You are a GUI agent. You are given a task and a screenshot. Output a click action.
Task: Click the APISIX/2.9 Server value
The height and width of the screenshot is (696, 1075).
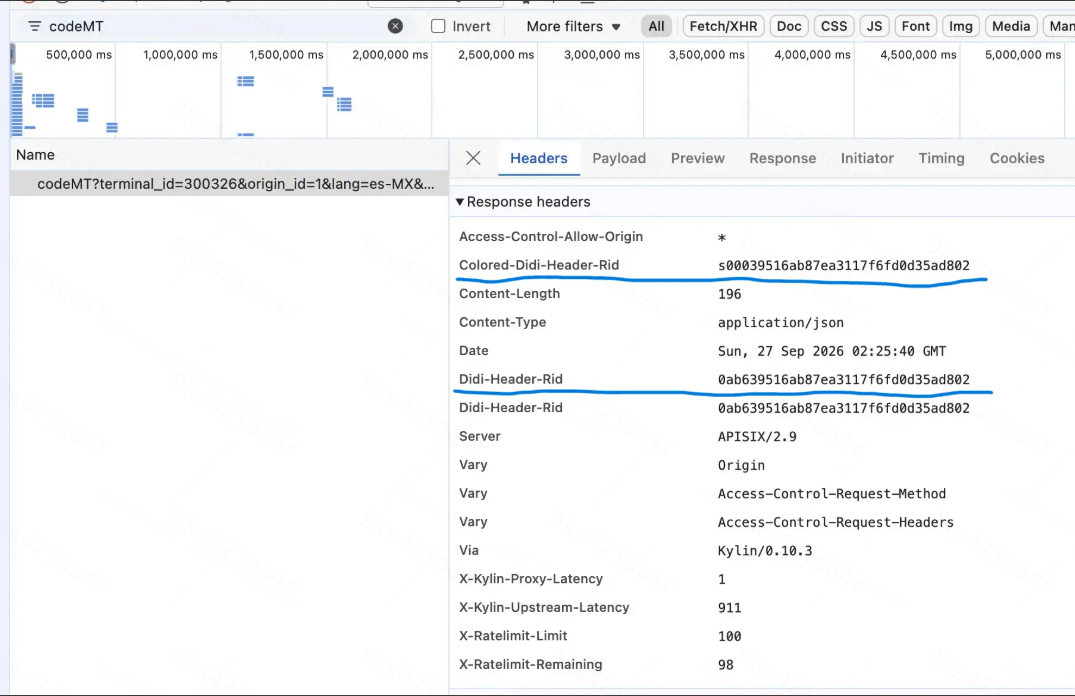(757, 437)
